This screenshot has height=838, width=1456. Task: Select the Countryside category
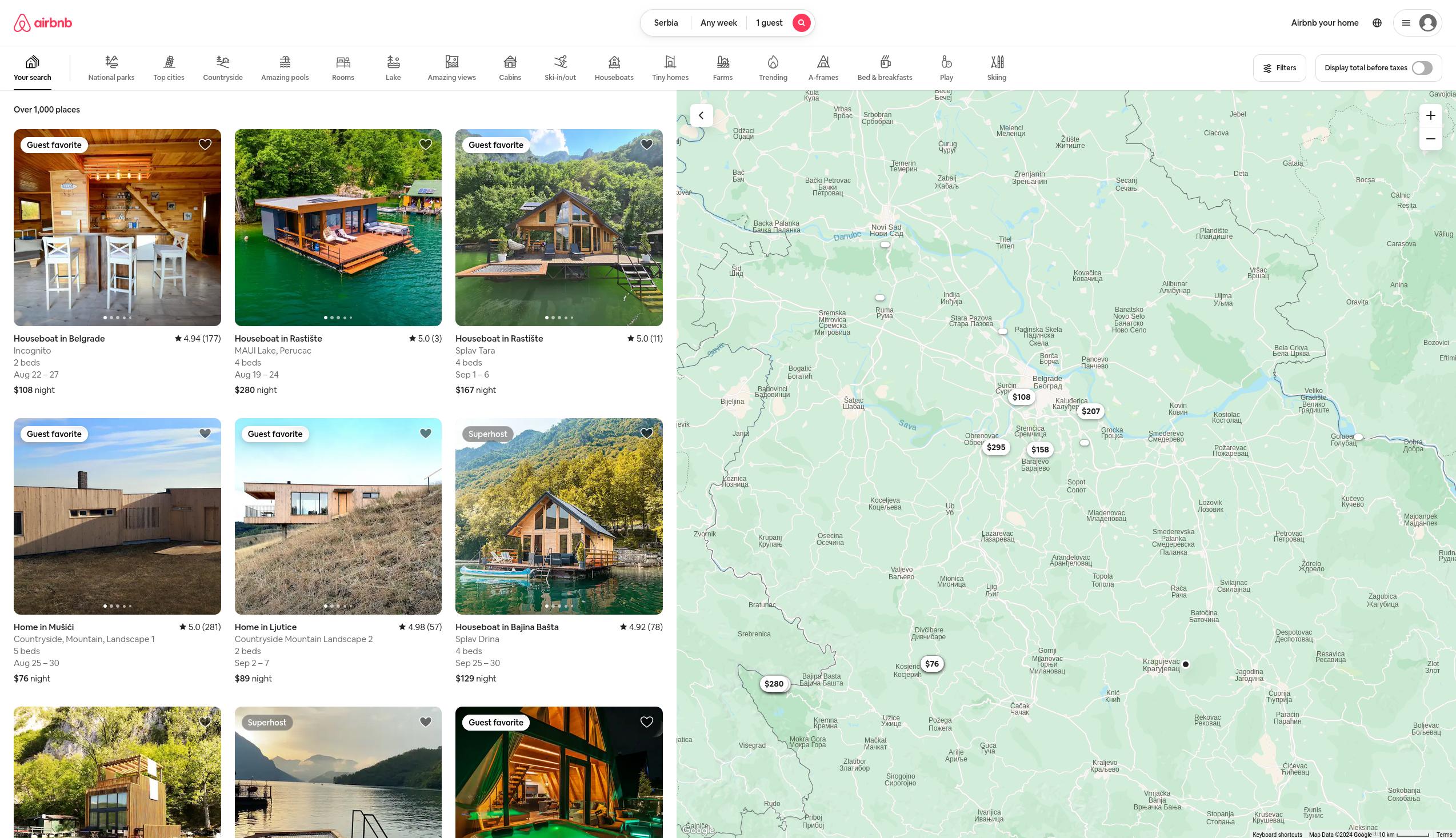coord(223,68)
